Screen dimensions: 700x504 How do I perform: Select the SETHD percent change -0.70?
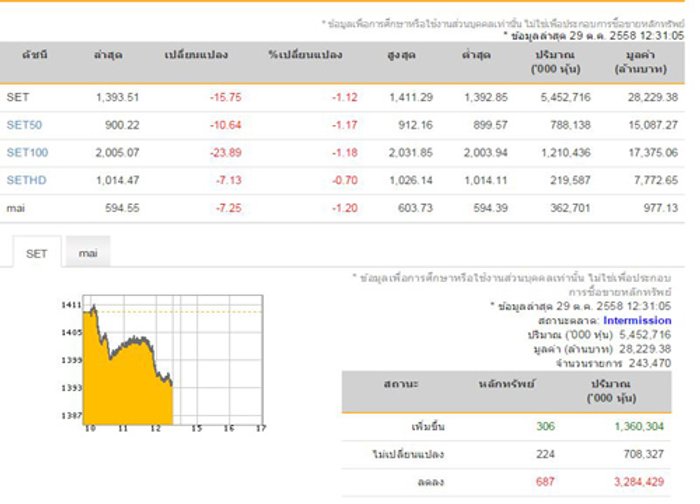(x=344, y=180)
